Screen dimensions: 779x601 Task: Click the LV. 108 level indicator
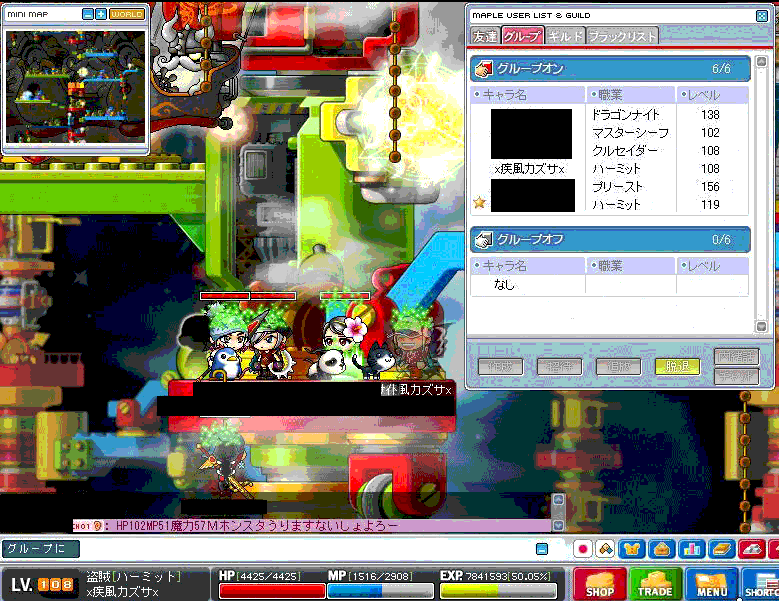(42, 585)
